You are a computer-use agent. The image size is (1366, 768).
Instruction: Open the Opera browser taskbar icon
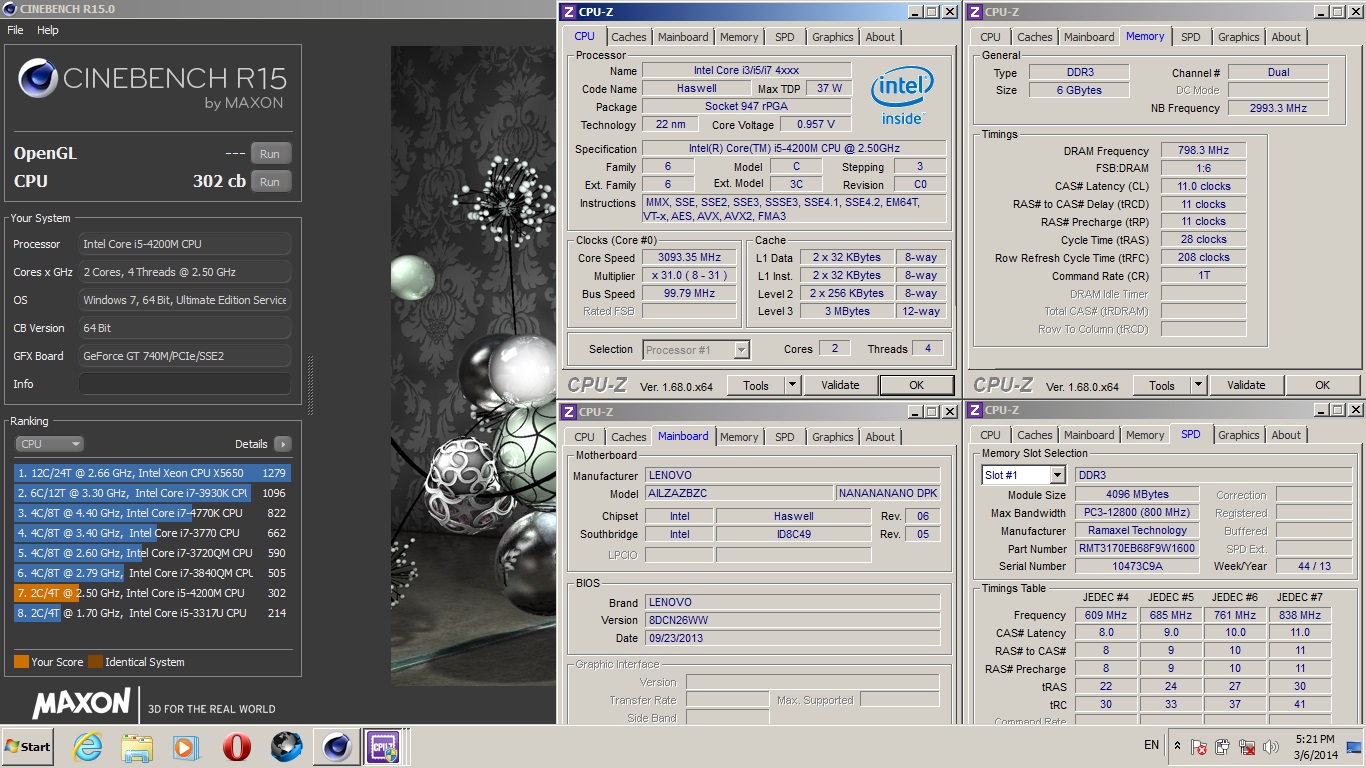click(x=237, y=747)
